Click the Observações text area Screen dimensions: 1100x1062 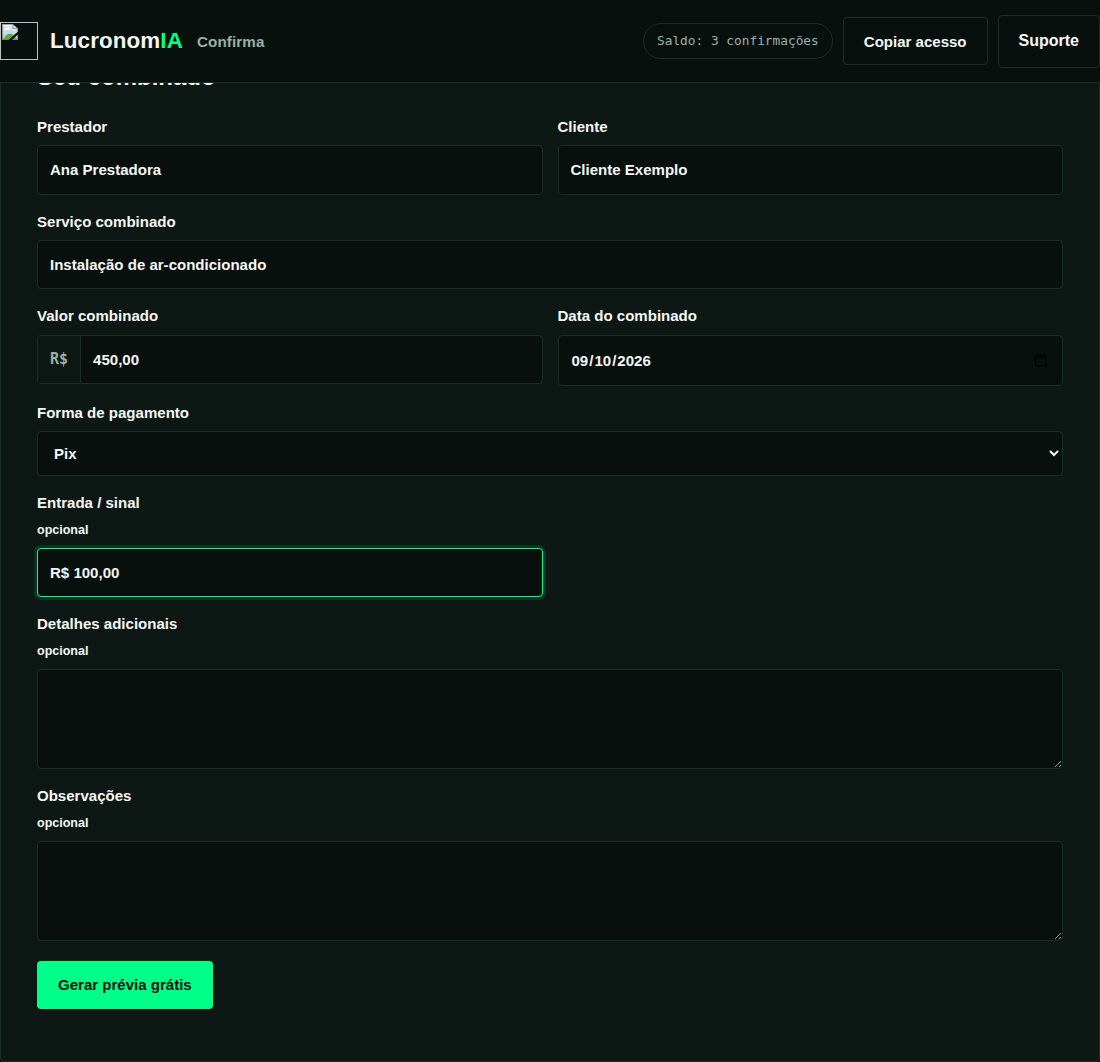coord(549,891)
